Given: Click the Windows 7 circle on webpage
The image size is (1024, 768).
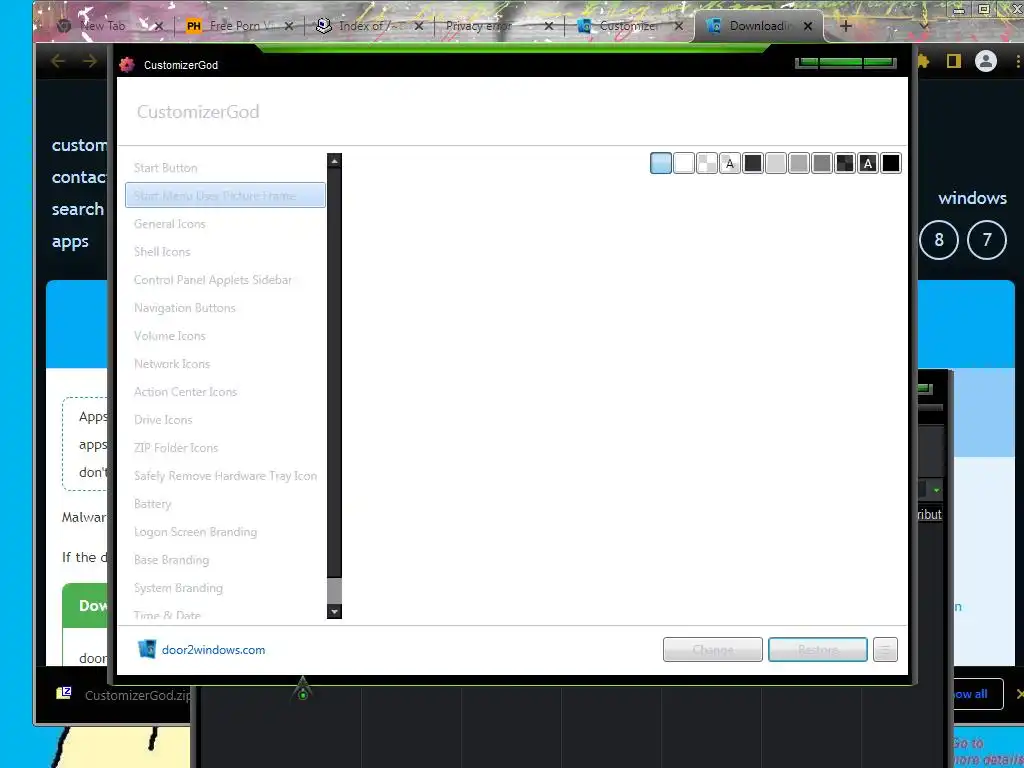Looking at the screenshot, I should coord(987,240).
